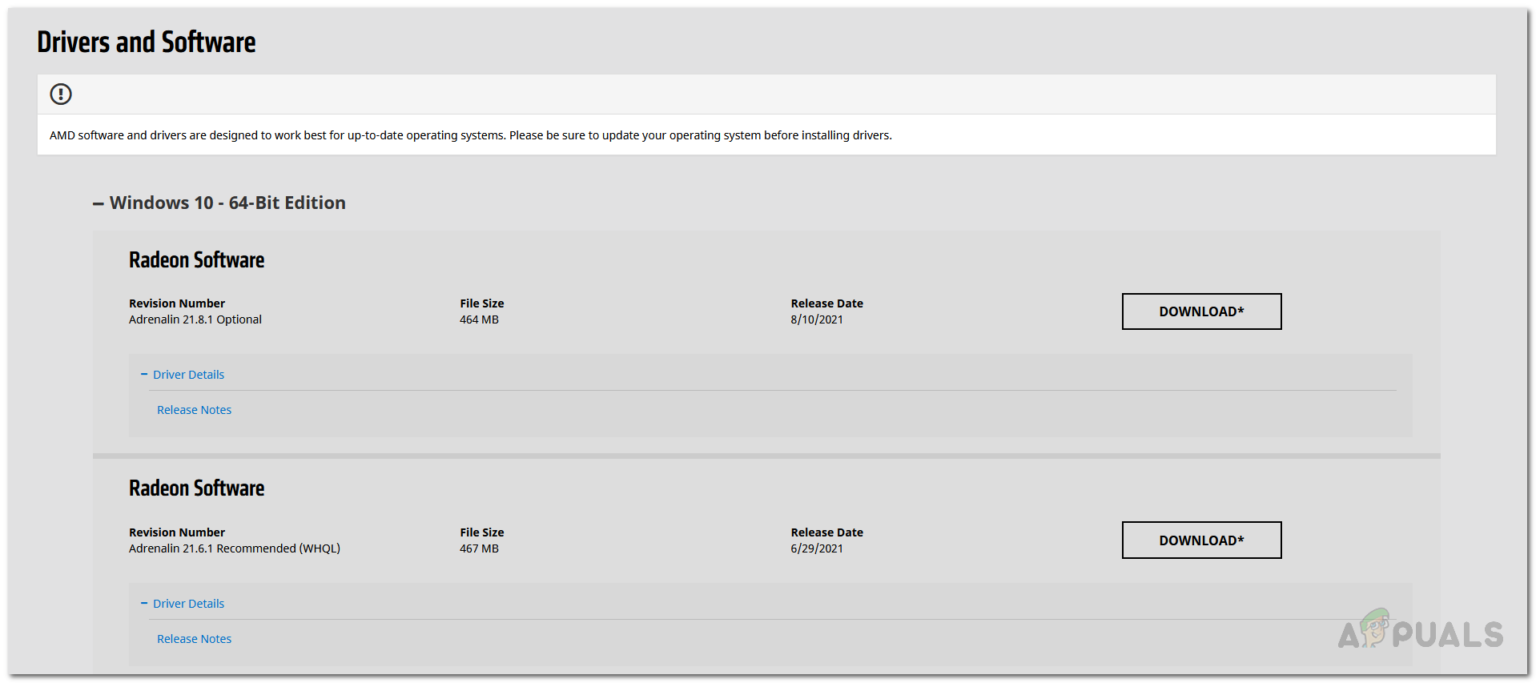
Task: Click the minus icon beside Windows 10 heading
Action: point(97,203)
